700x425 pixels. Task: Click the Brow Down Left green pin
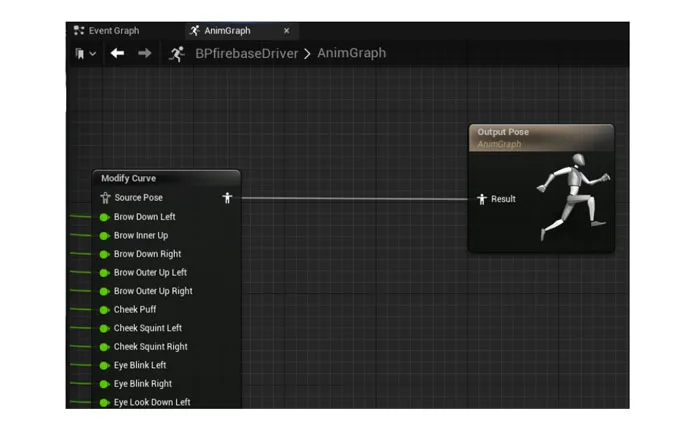point(104,217)
